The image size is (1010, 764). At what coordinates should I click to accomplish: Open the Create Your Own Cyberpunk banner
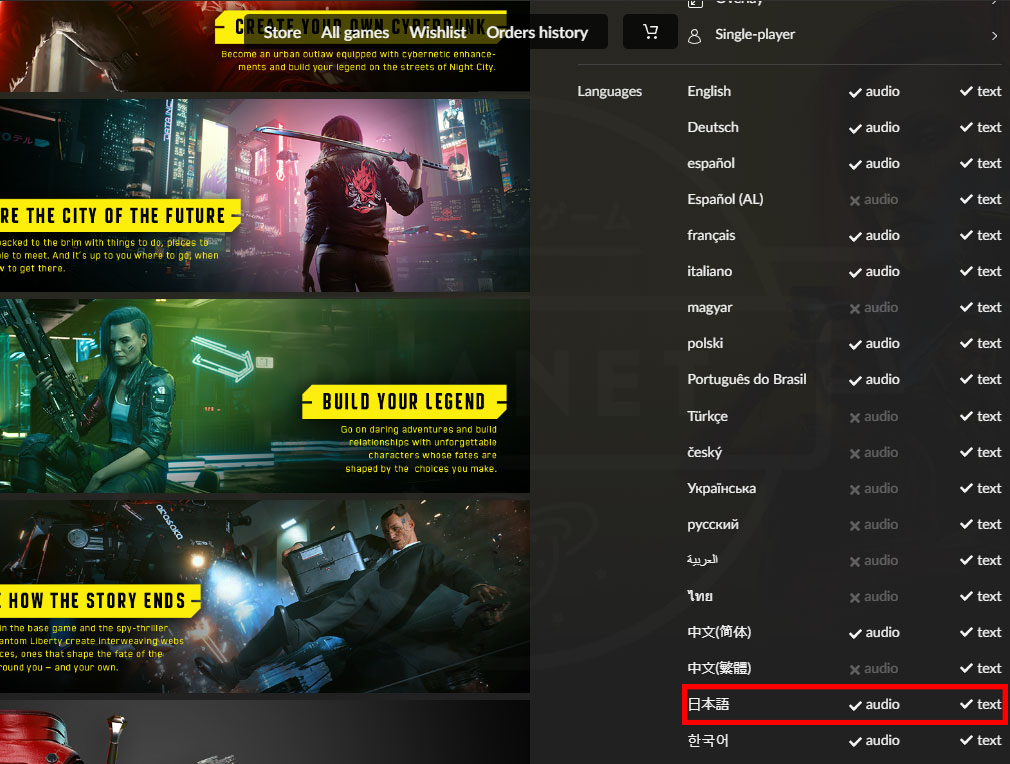(x=265, y=46)
